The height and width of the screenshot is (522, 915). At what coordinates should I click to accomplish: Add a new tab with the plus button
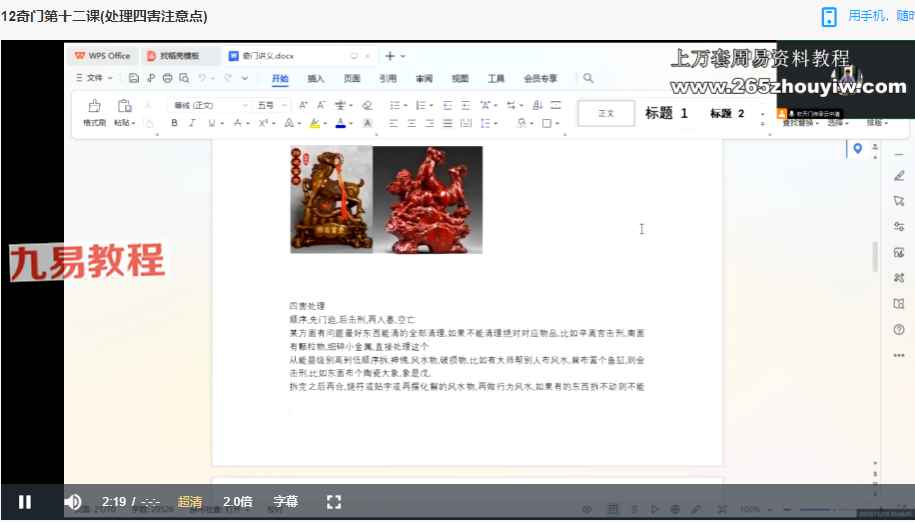tap(390, 56)
